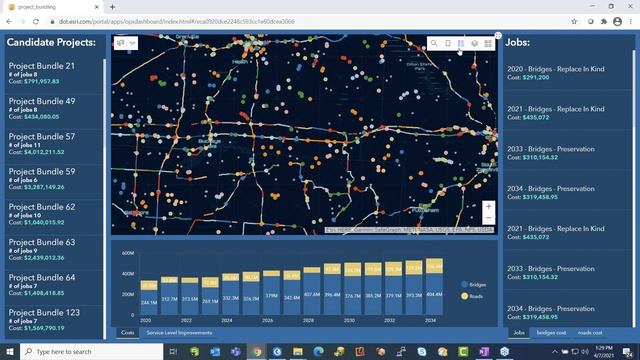Toggle Roads series in chart legend
Image resolution: width=640 pixels, height=360 pixels.
coord(472,296)
